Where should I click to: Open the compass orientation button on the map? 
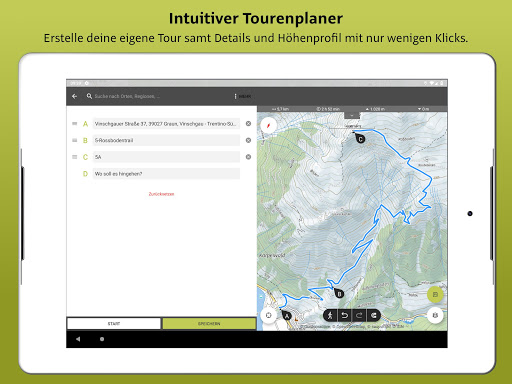(269, 126)
